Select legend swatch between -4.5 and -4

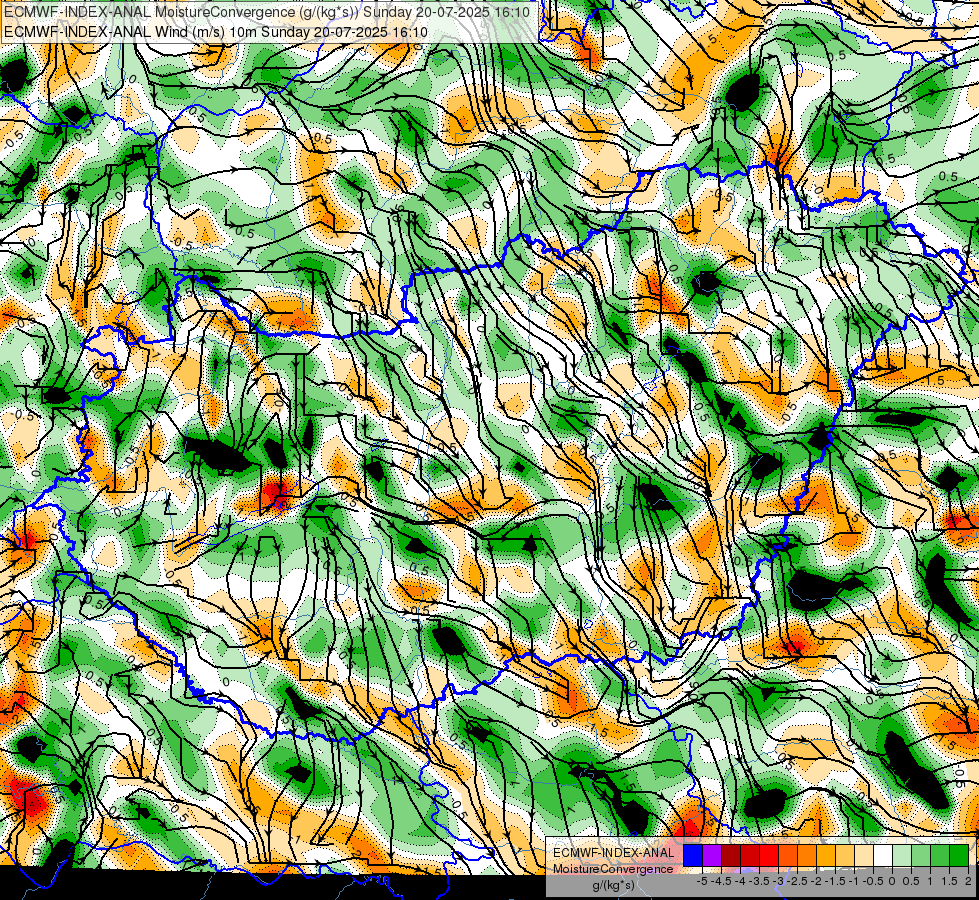[731, 855]
